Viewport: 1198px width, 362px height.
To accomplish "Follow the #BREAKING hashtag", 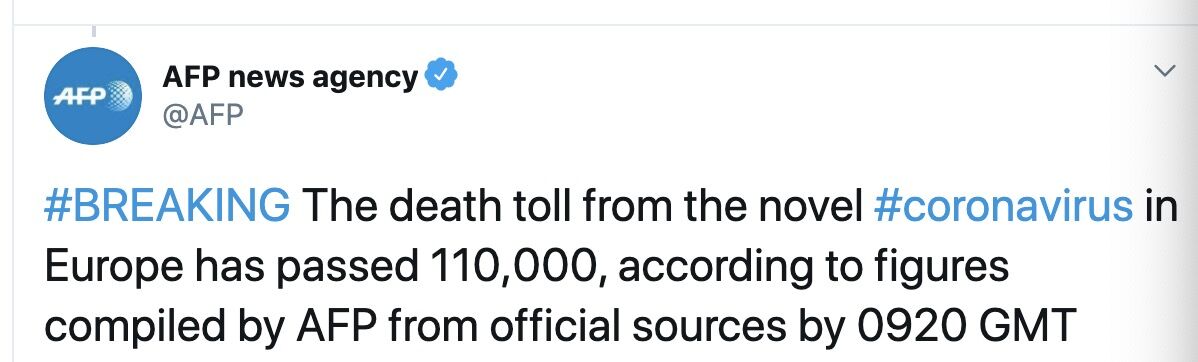I will (167, 206).
